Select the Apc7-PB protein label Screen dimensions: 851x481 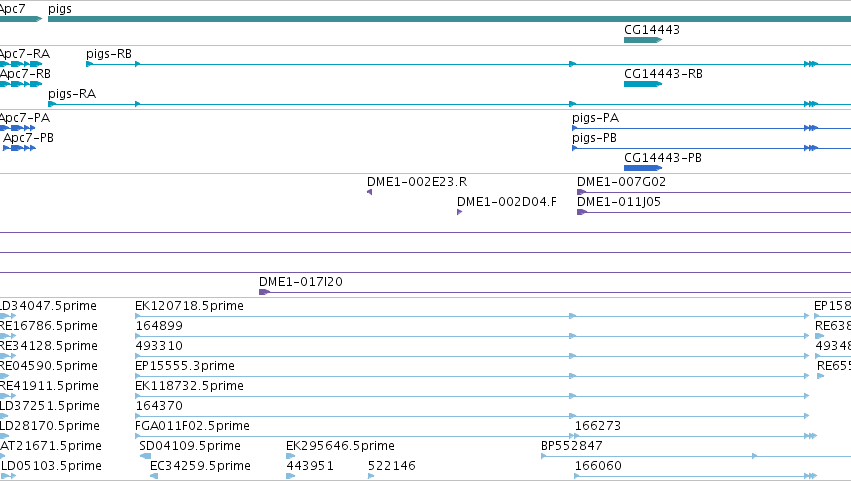(28, 138)
